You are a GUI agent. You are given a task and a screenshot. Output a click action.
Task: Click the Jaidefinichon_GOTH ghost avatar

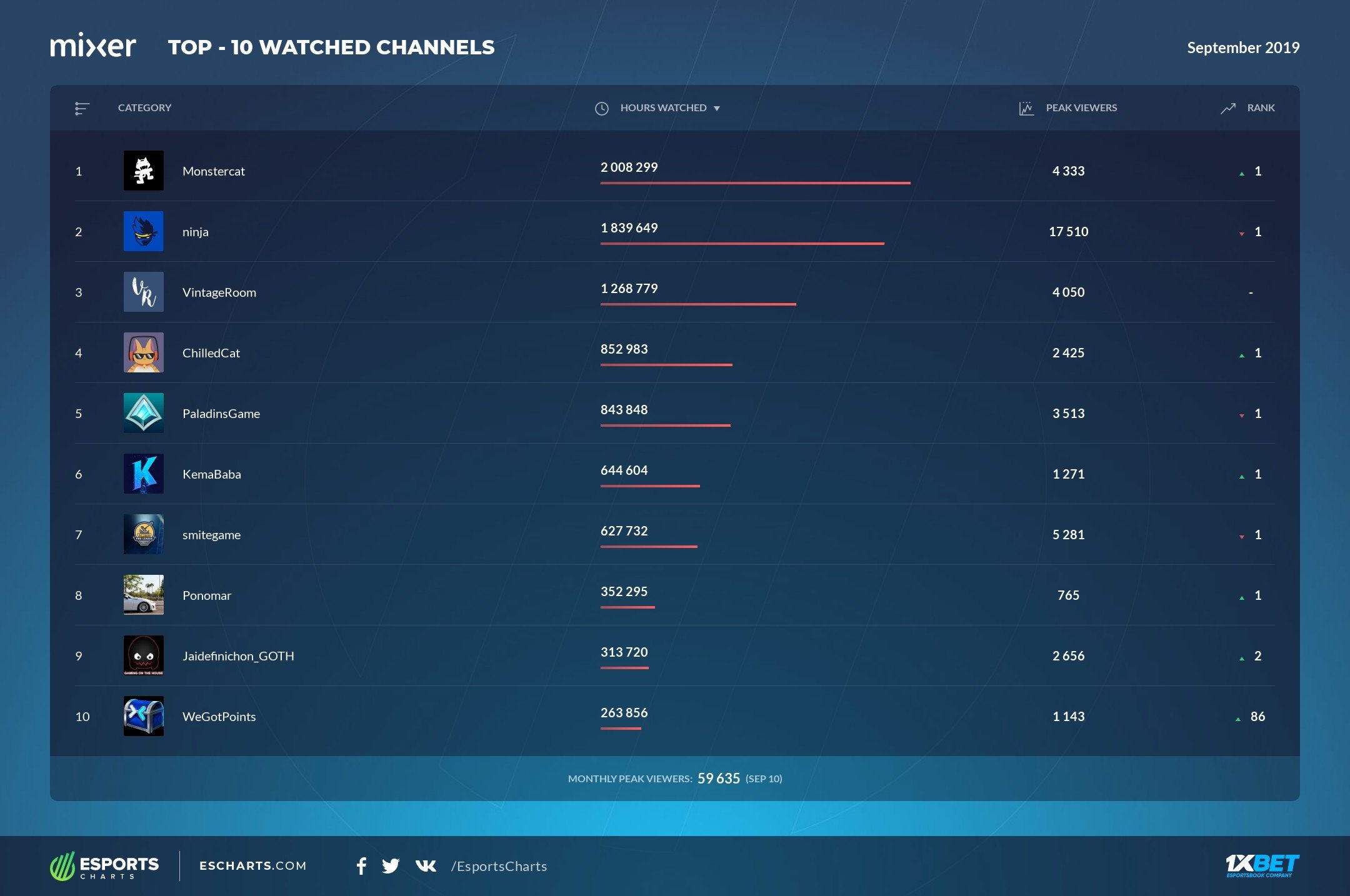[144, 655]
